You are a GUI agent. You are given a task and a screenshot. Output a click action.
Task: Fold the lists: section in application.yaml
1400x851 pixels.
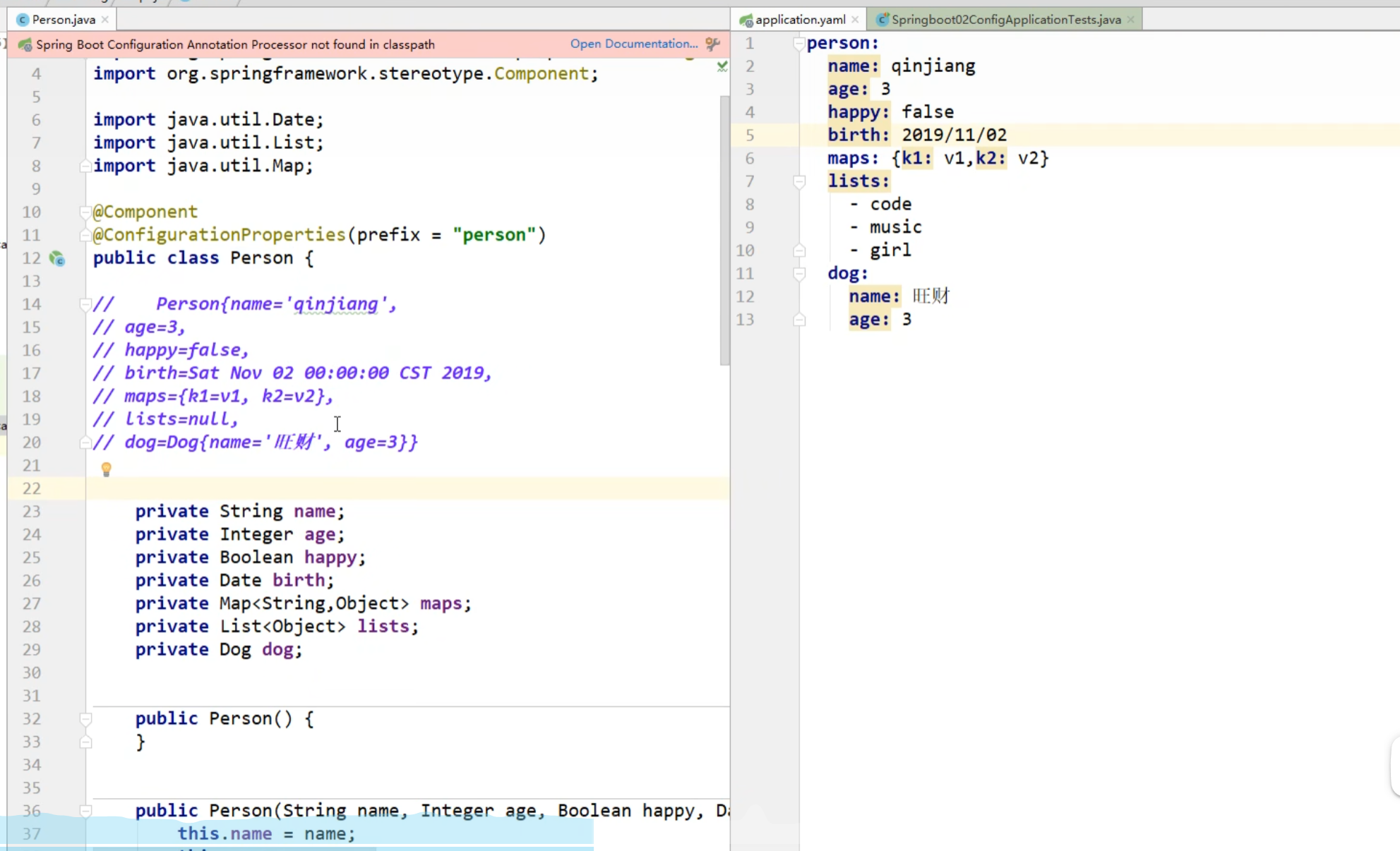(798, 182)
